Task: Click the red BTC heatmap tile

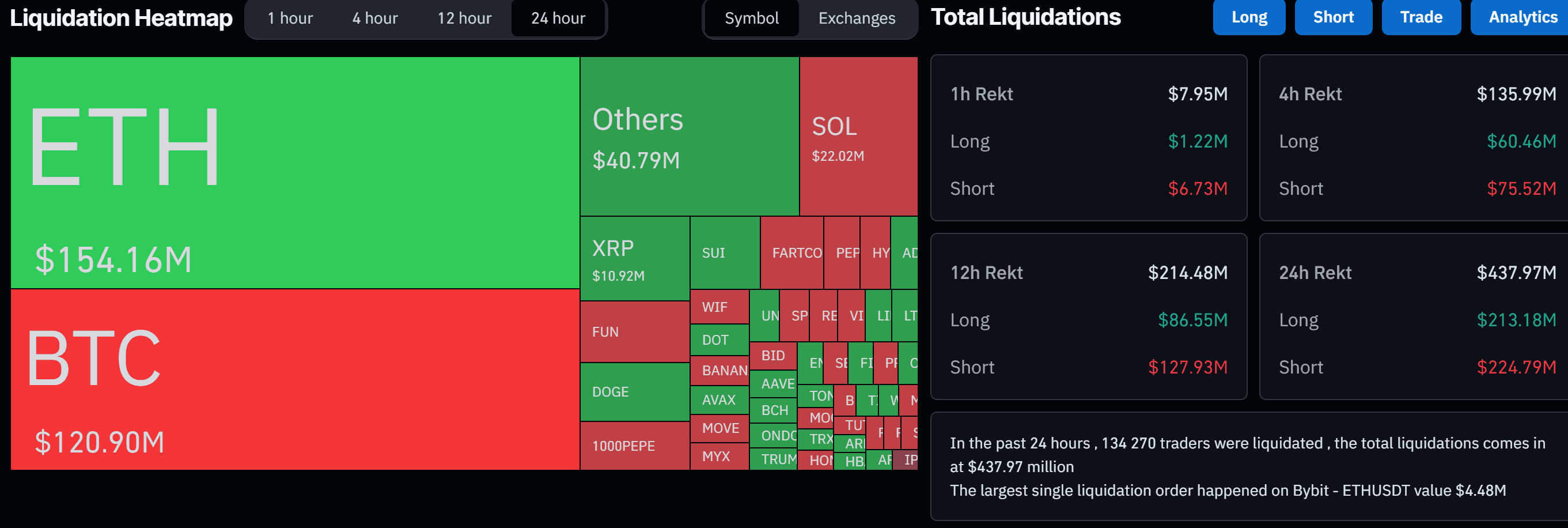Action: coord(294,379)
